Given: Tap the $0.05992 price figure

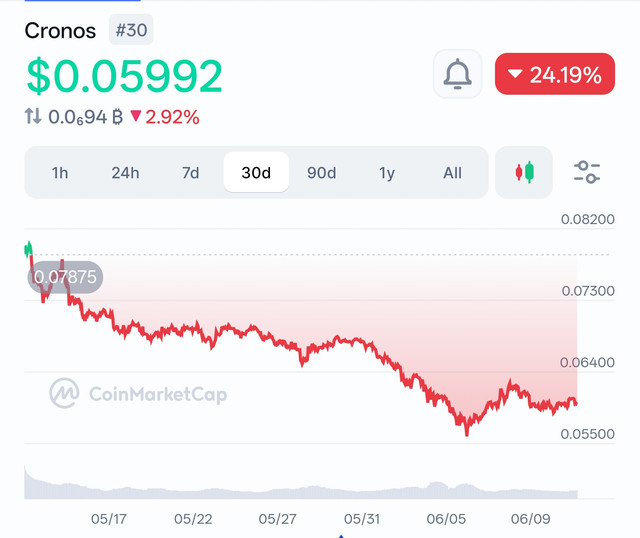Looking at the screenshot, I should coord(124,76).
